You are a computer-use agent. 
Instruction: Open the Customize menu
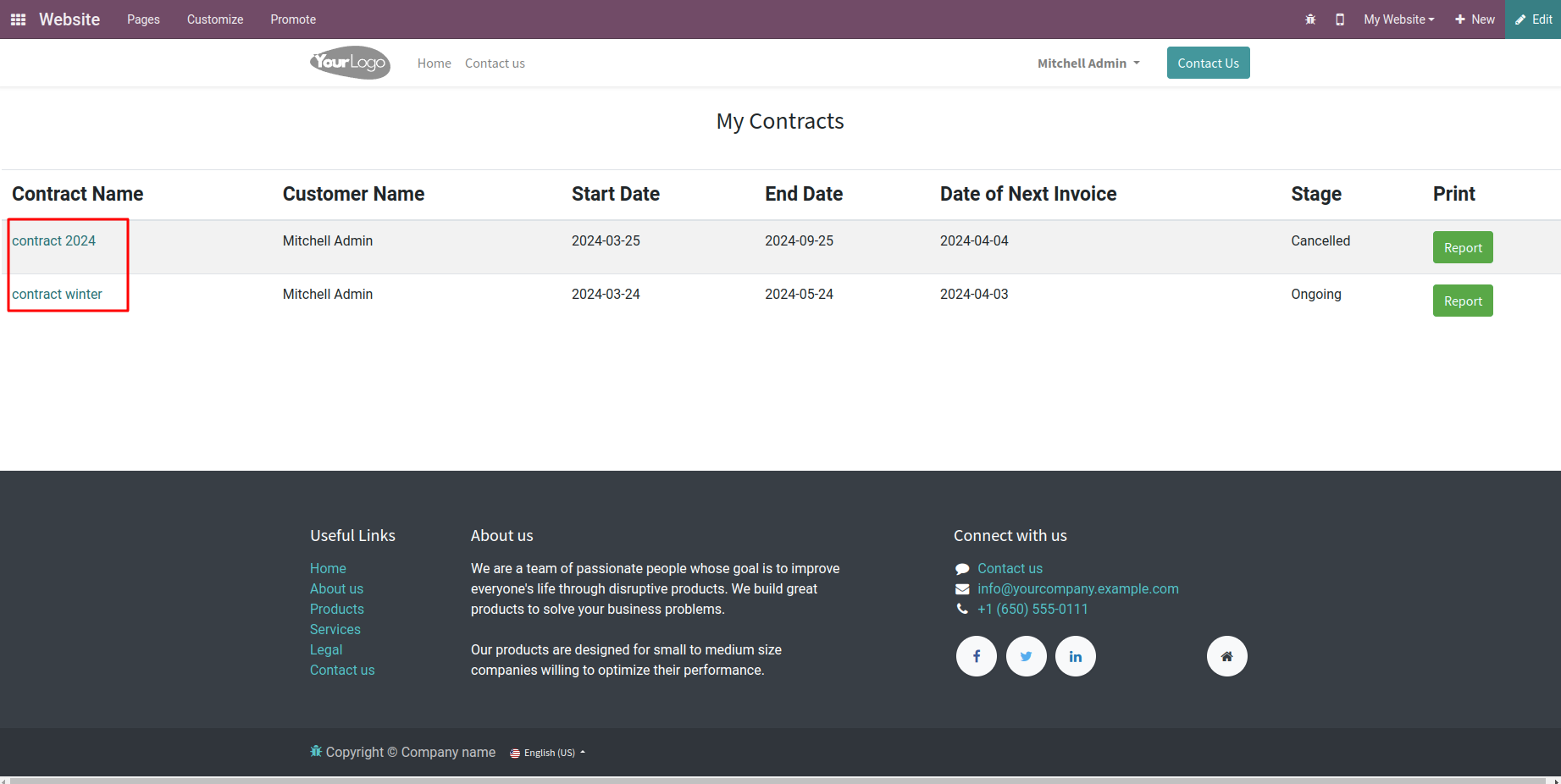tap(215, 19)
